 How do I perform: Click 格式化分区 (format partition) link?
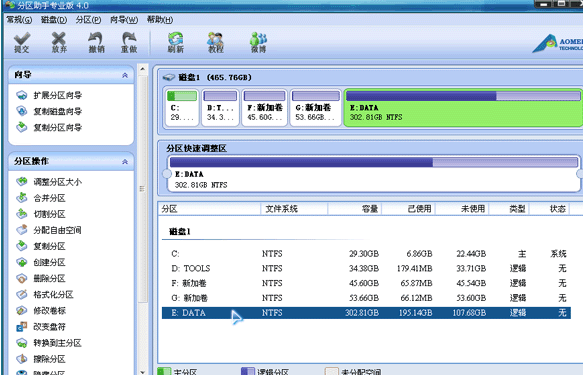click(45, 295)
